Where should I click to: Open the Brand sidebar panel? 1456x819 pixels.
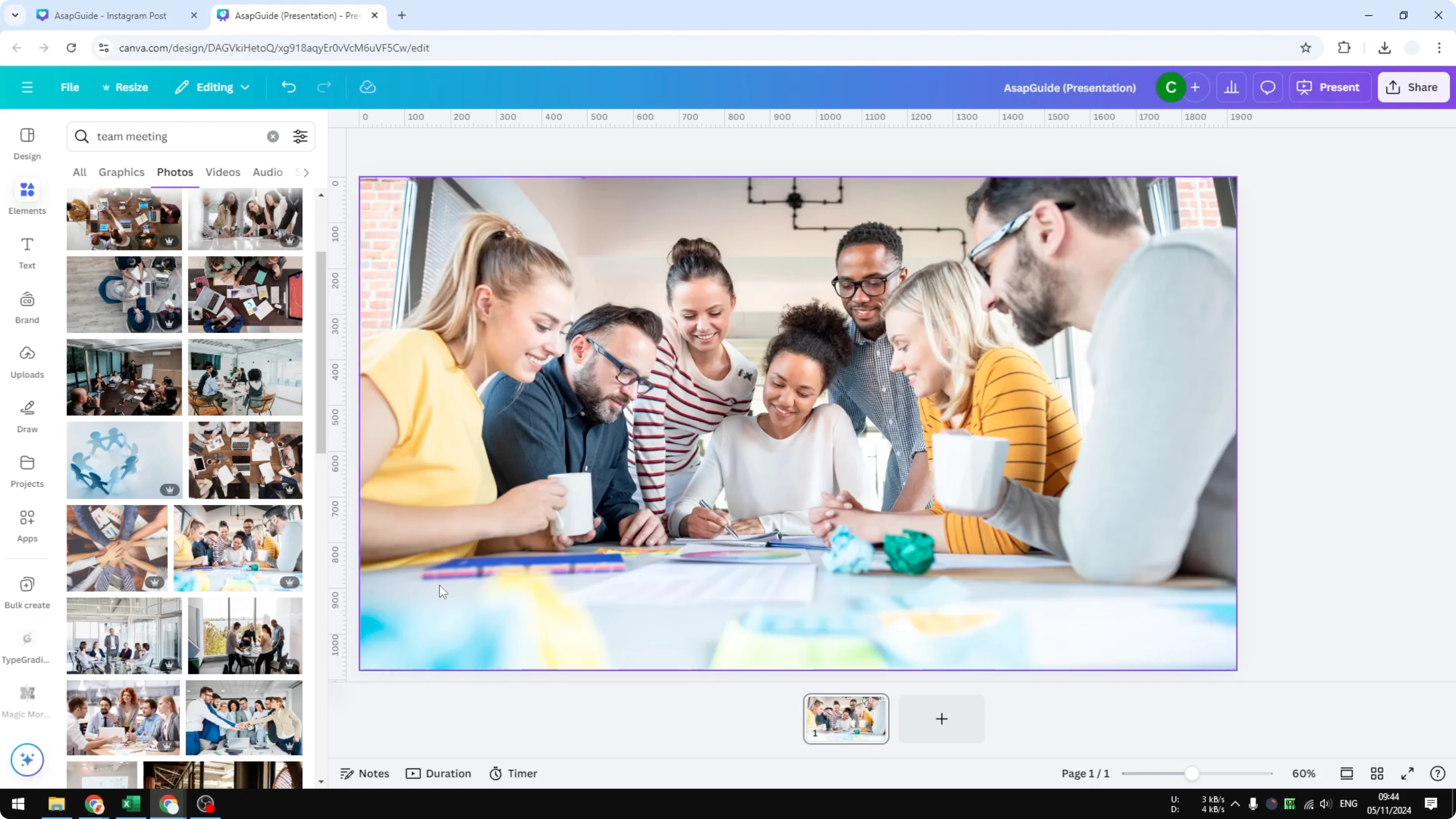pyautogui.click(x=27, y=307)
